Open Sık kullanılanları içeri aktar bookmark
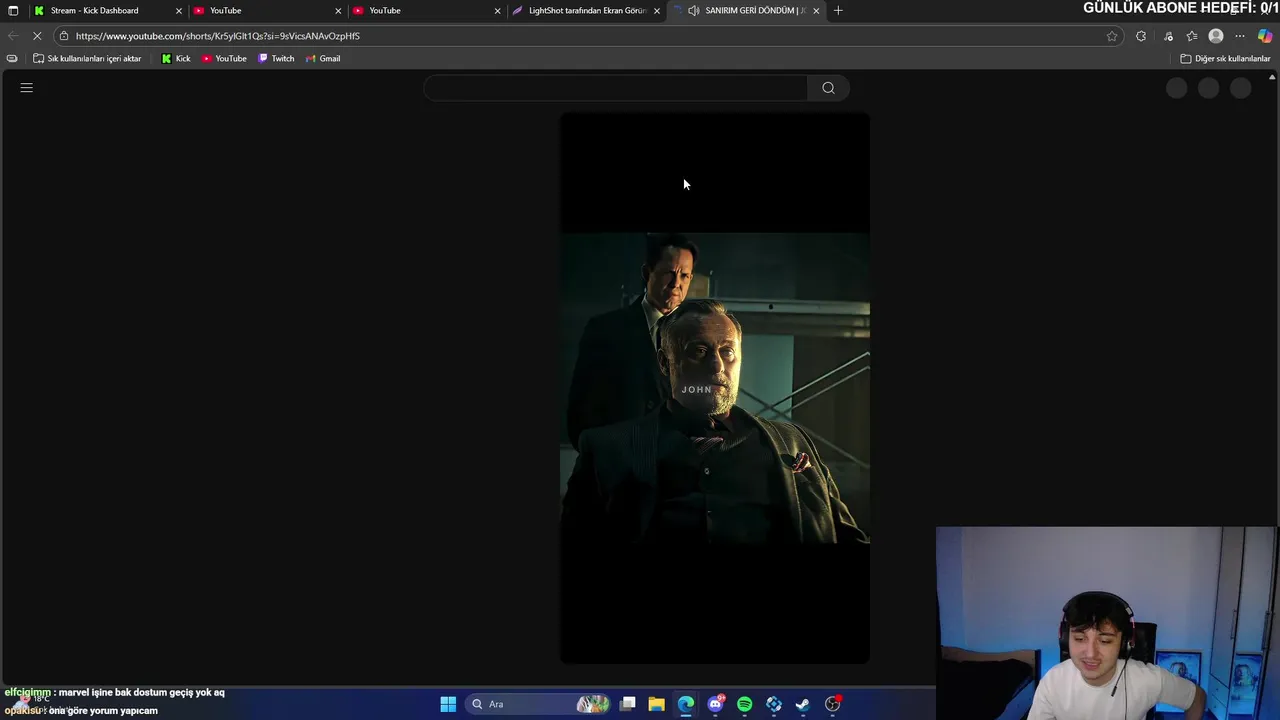1280x720 pixels. click(x=87, y=58)
